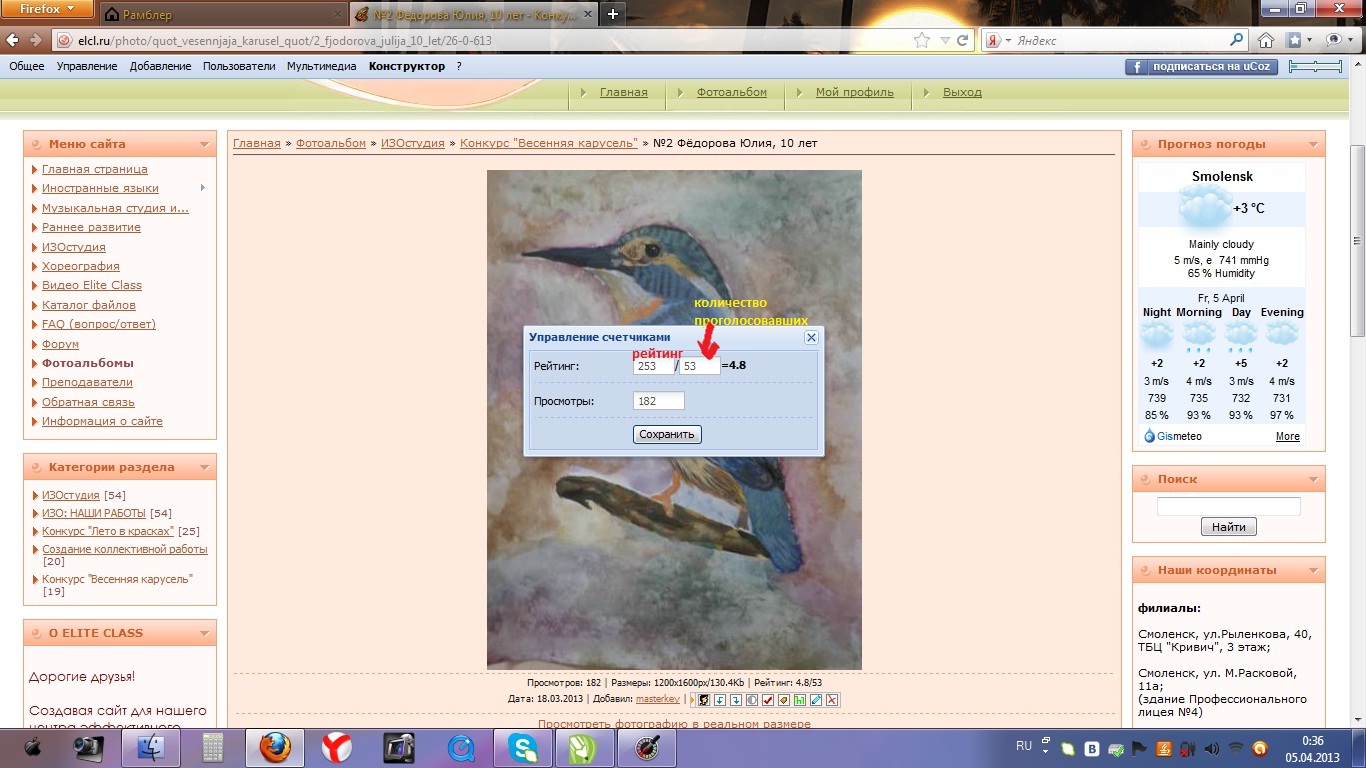Click the подписаться на uCoz button
The height and width of the screenshot is (768, 1366).
coord(1201,67)
